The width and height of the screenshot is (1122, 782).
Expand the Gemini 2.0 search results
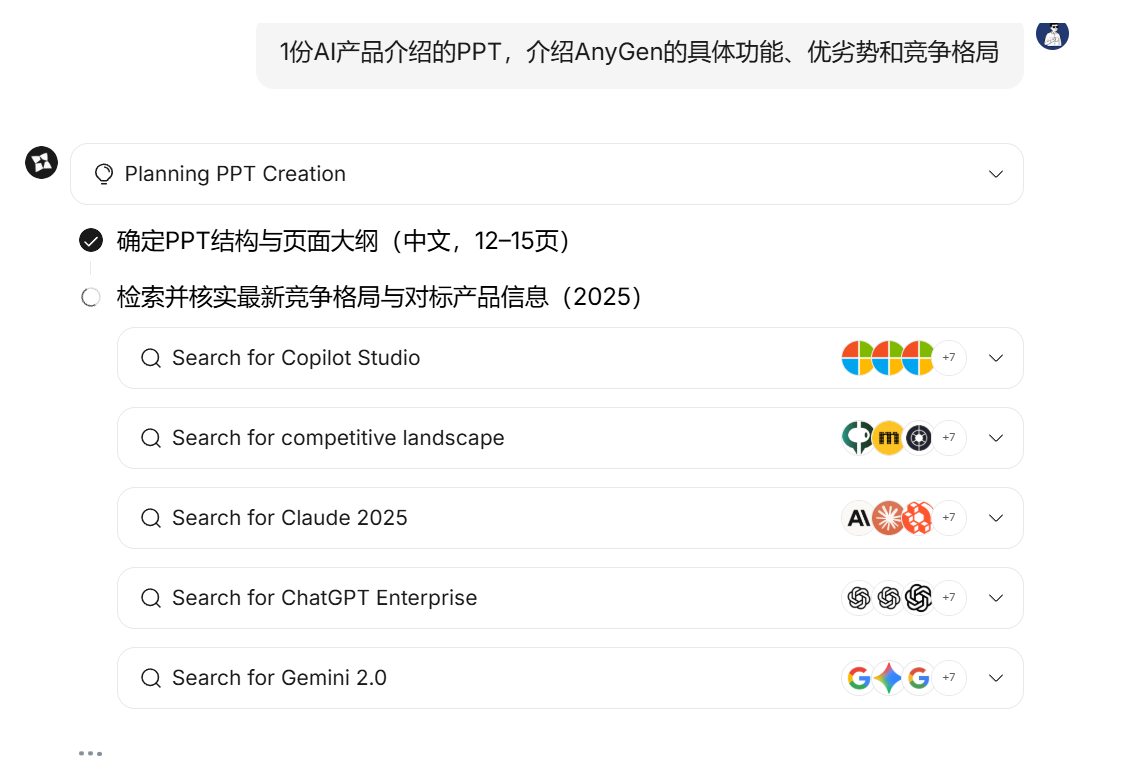tap(996, 678)
